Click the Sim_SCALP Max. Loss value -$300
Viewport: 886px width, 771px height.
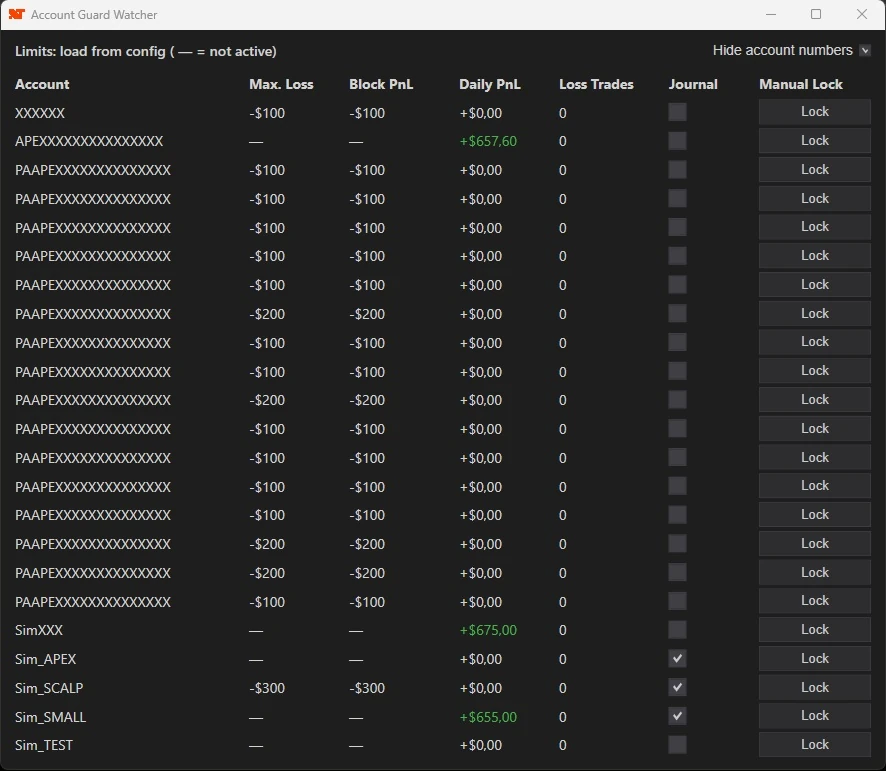coord(267,688)
